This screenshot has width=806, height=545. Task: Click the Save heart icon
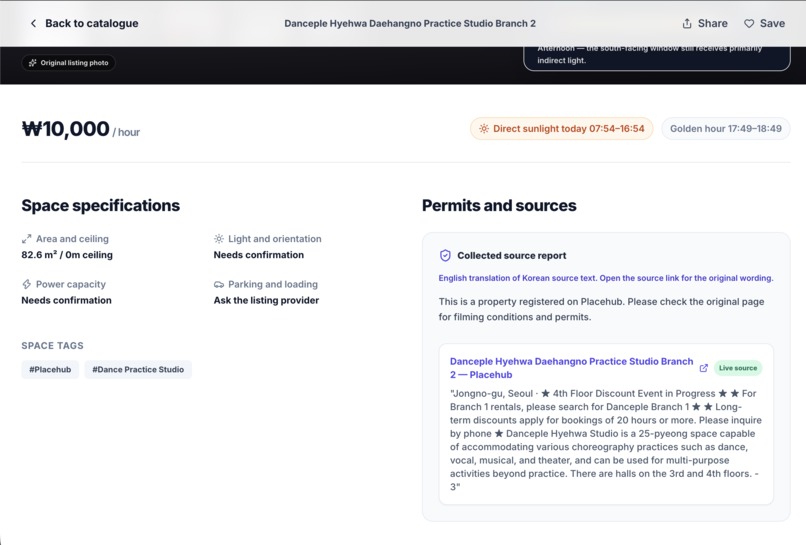click(749, 24)
